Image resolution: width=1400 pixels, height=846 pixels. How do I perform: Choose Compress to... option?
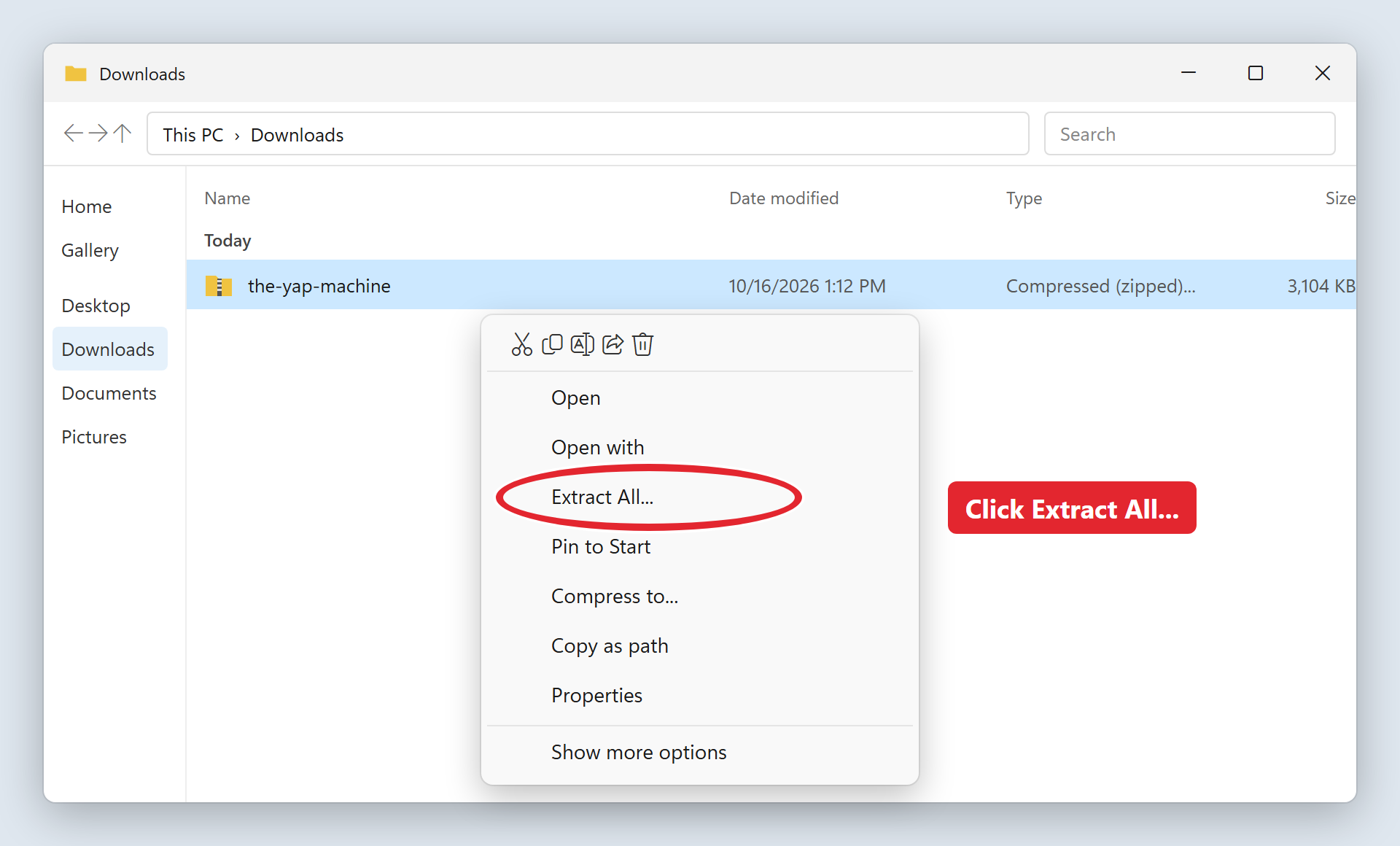[x=699, y=596]
